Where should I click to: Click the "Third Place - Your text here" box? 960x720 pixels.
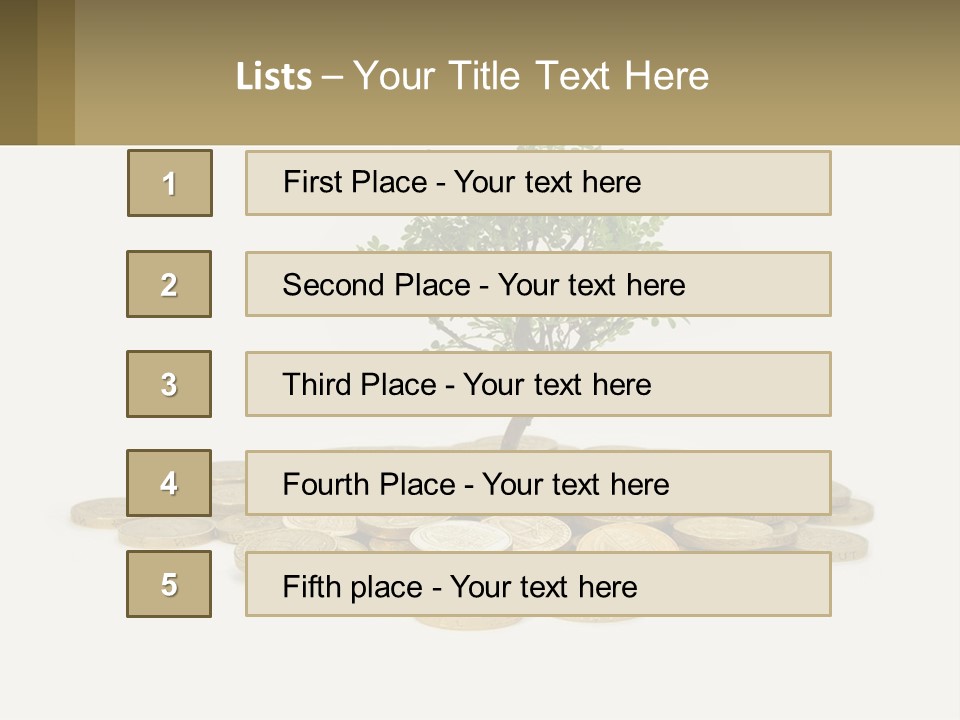538,384
